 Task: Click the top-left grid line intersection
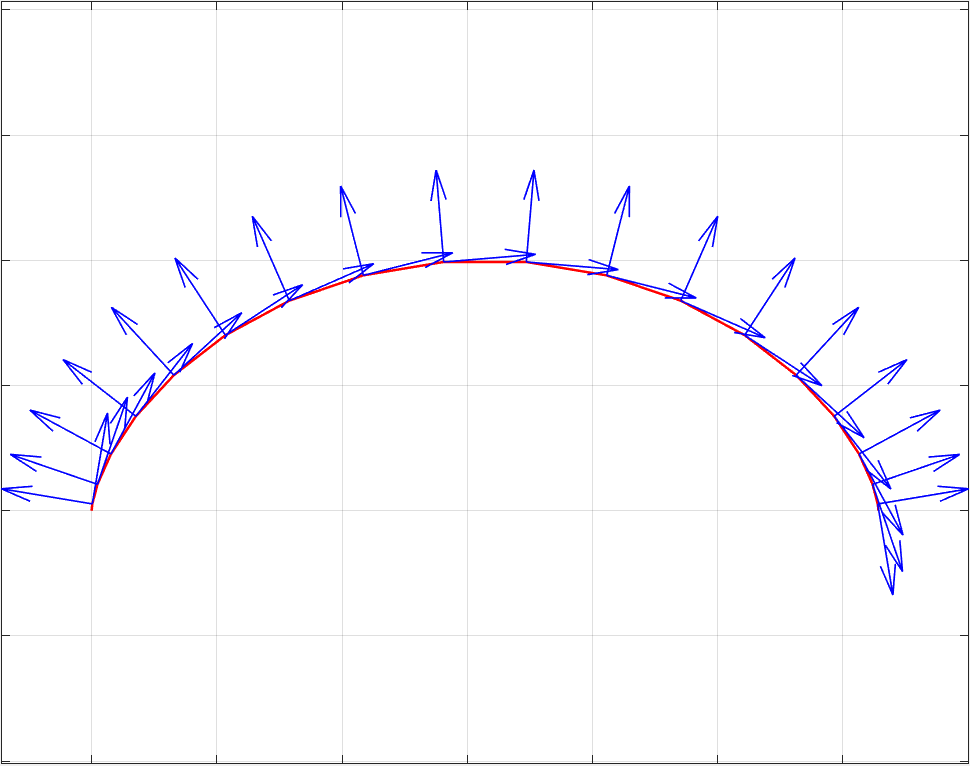pyautogui.click(x=92, y=135)
